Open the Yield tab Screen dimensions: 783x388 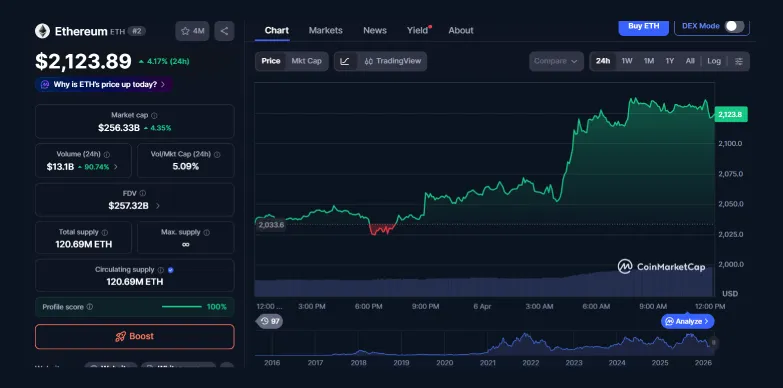tap(417, 30)
